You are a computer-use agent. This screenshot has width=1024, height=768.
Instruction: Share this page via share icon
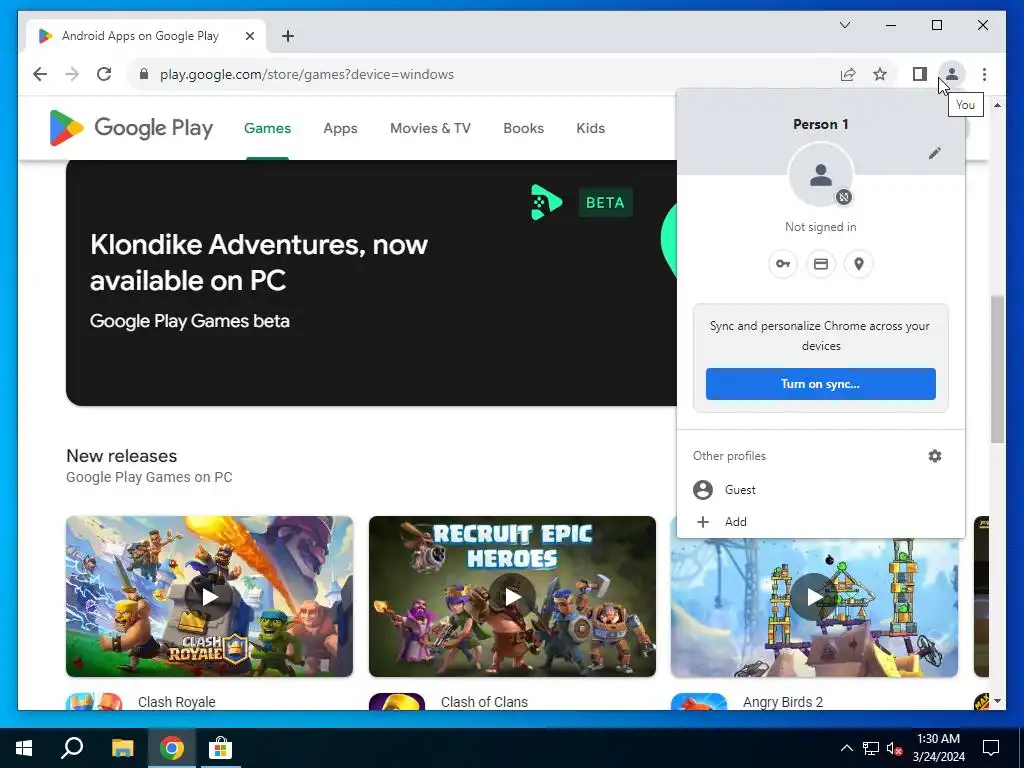click(848, 74)
